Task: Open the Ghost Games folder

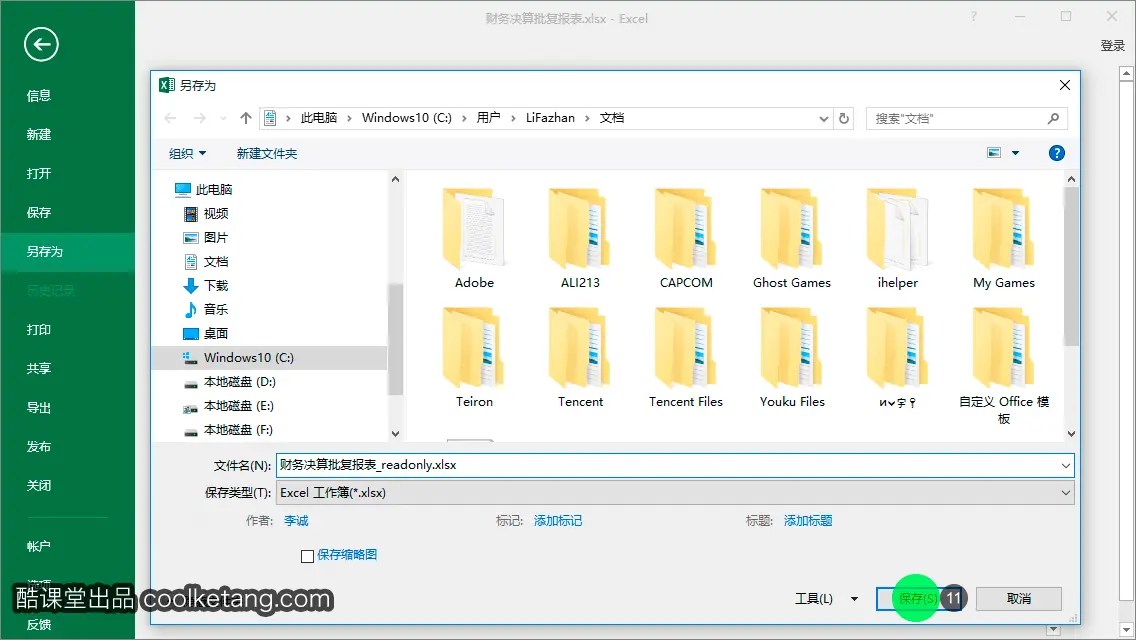Action: click(x=792, y=239)
